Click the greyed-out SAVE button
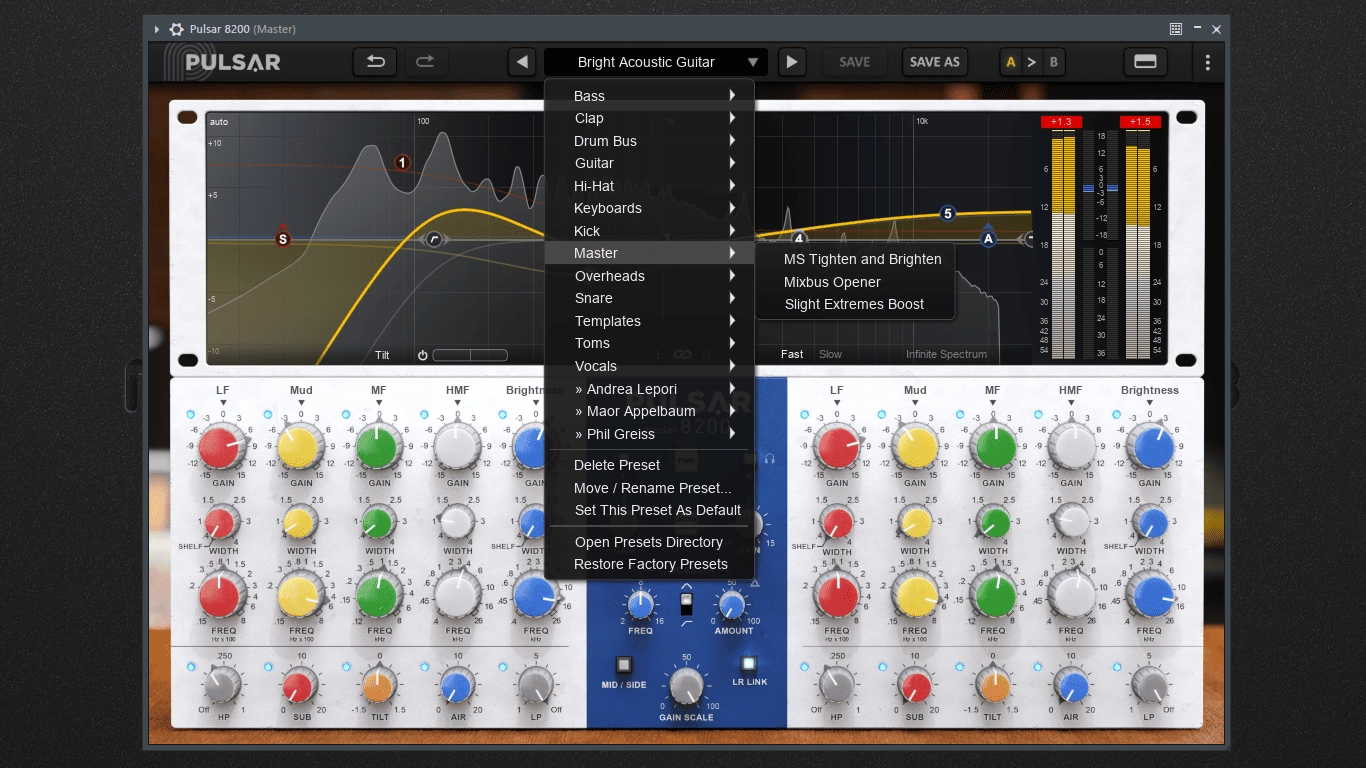 (854, 62)
